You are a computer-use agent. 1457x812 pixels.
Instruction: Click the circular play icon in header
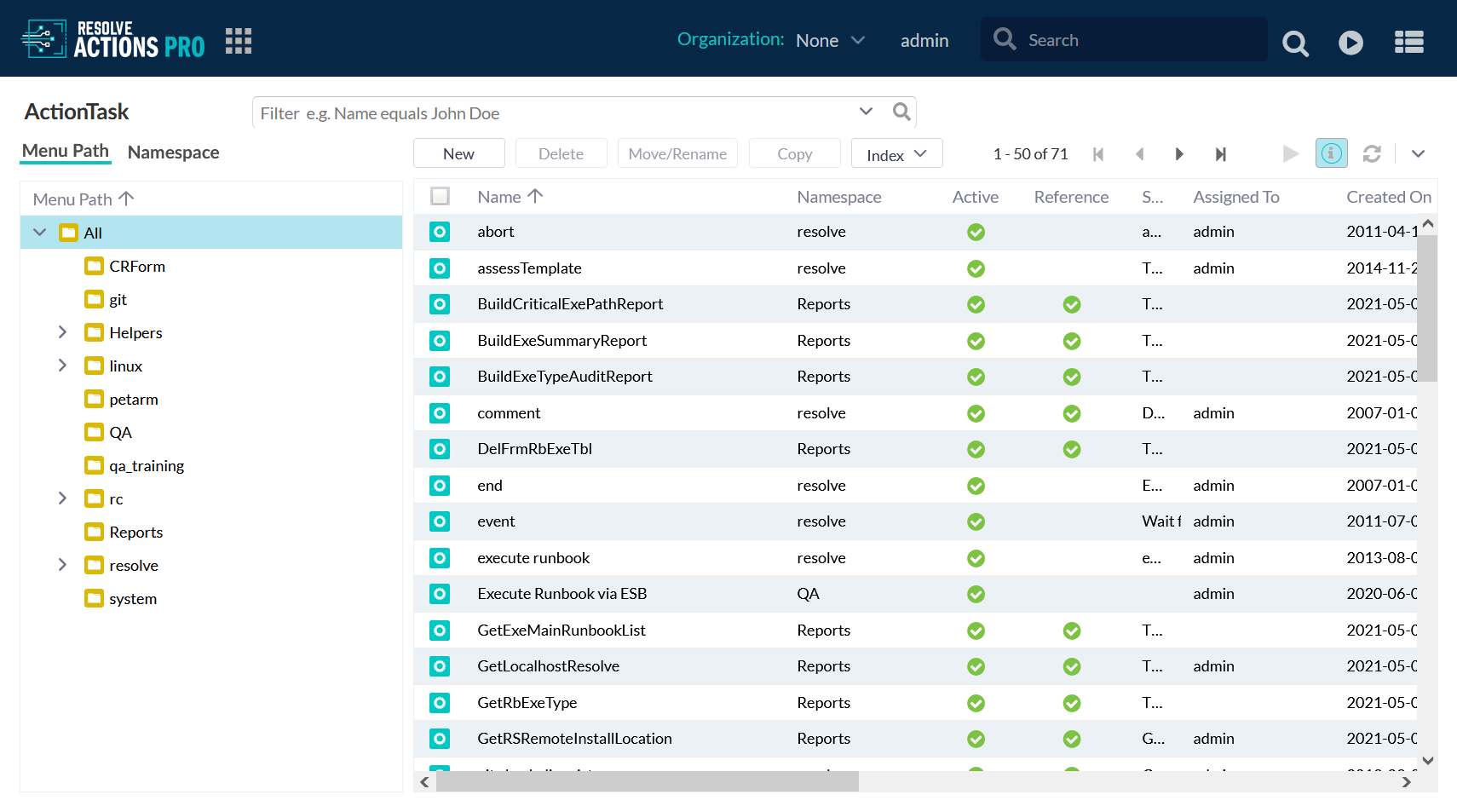pos(1350,43)
